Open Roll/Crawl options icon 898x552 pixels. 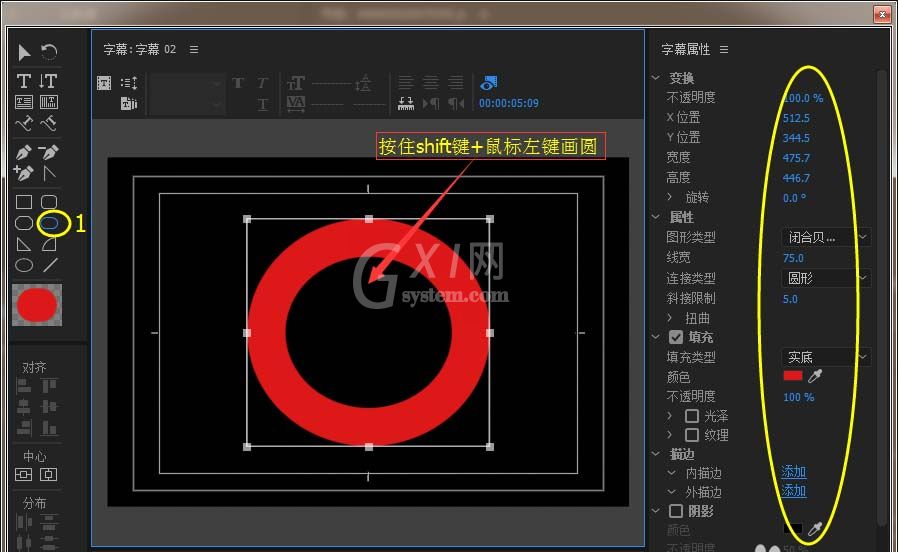click(129, 83)
